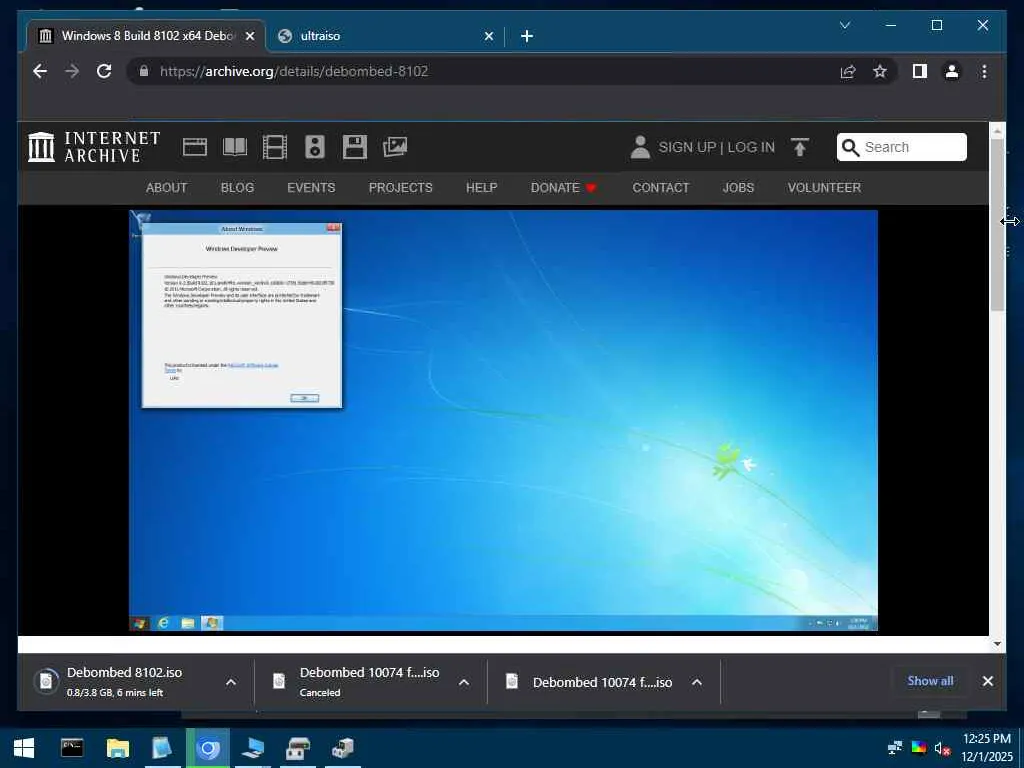This screenshot has width=1024, height=768.
Task: Click the Windows 8 desktop screenshot image
Action: click(x=503, y=421)
